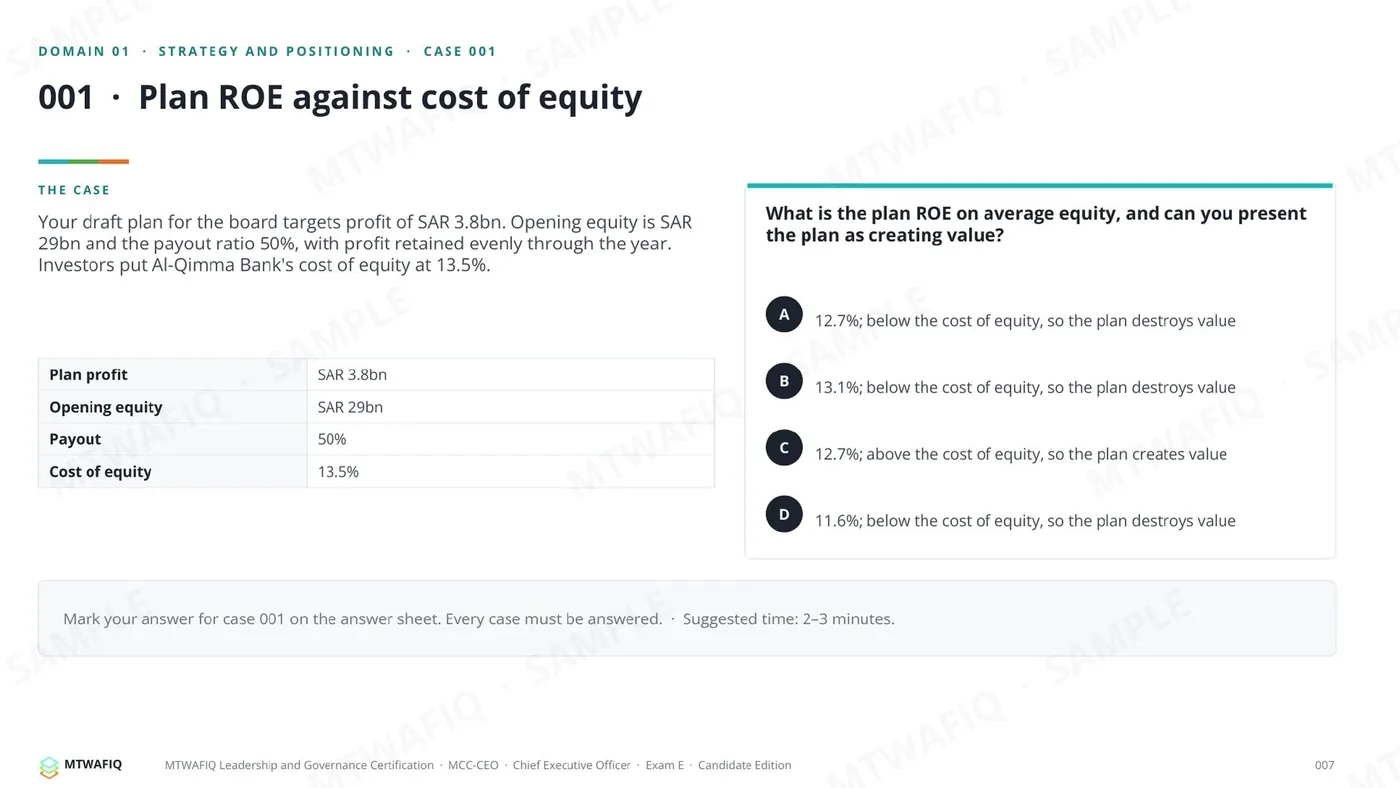This screenshot has width=1400, height=788.
Task: Click the 12.7% destroys value answer text
Action: point(1025,321)
